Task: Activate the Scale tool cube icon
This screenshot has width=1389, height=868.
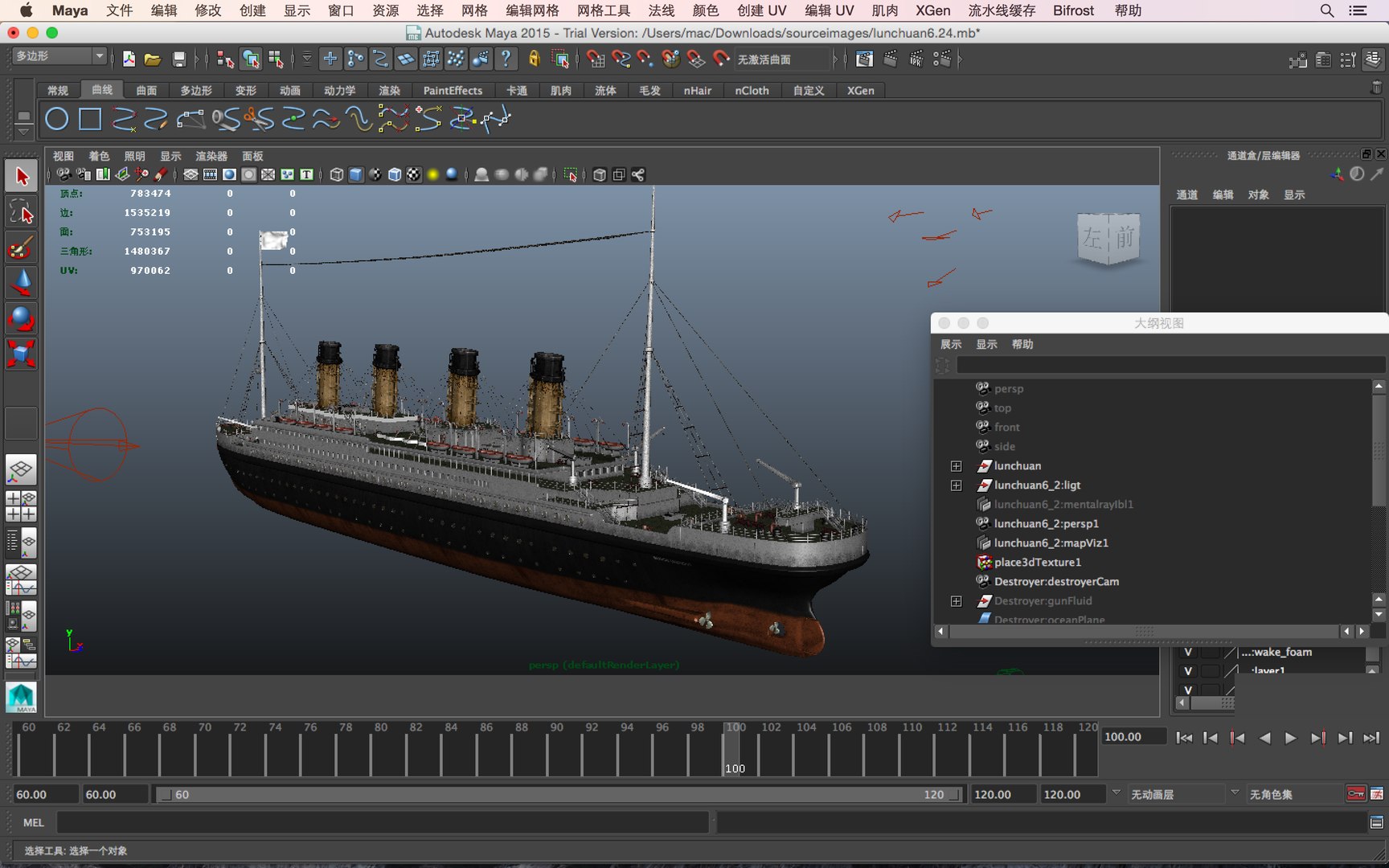Action: coord(22,354)
